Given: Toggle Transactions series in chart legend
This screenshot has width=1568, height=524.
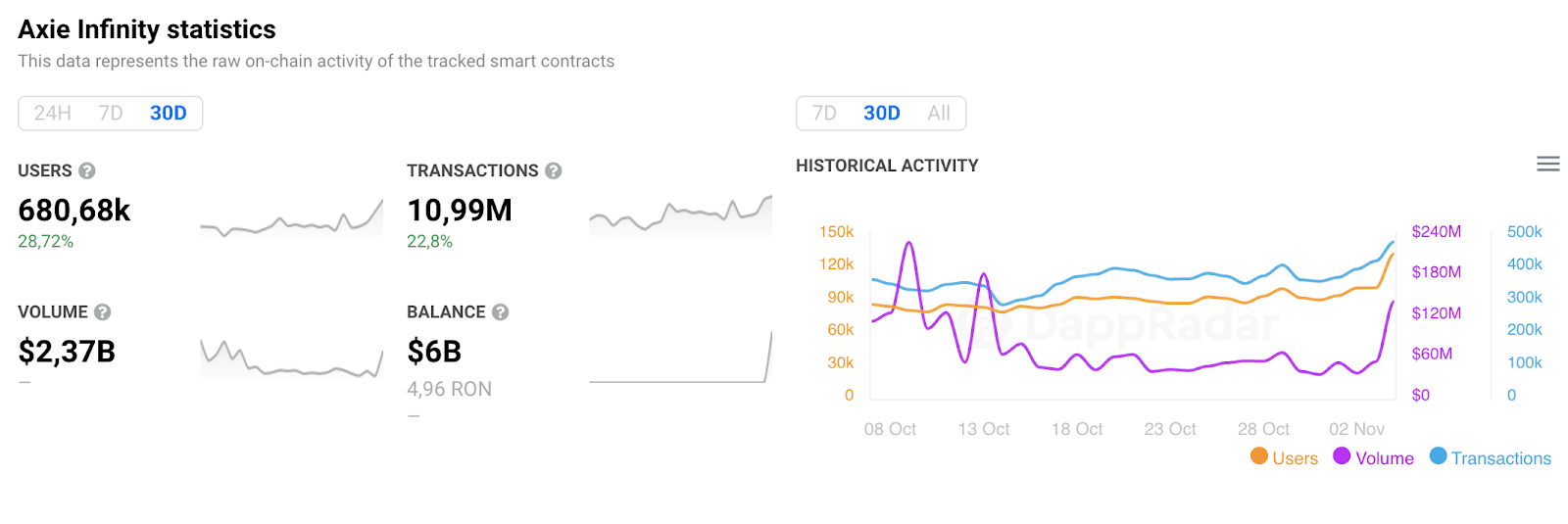Looking at the screenshot, I should pyautogui.click(x=1500, y=458).
